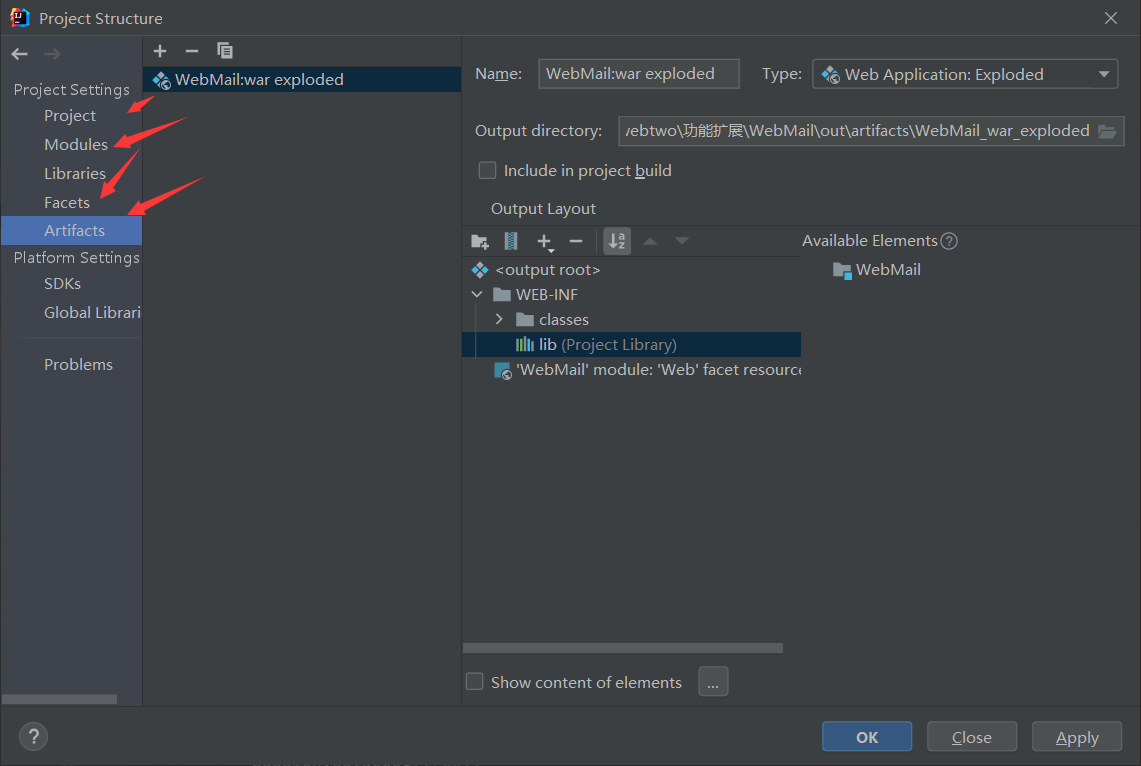Open Available Elements help icon
This screenshot has height=766, width=1141.
949,241
